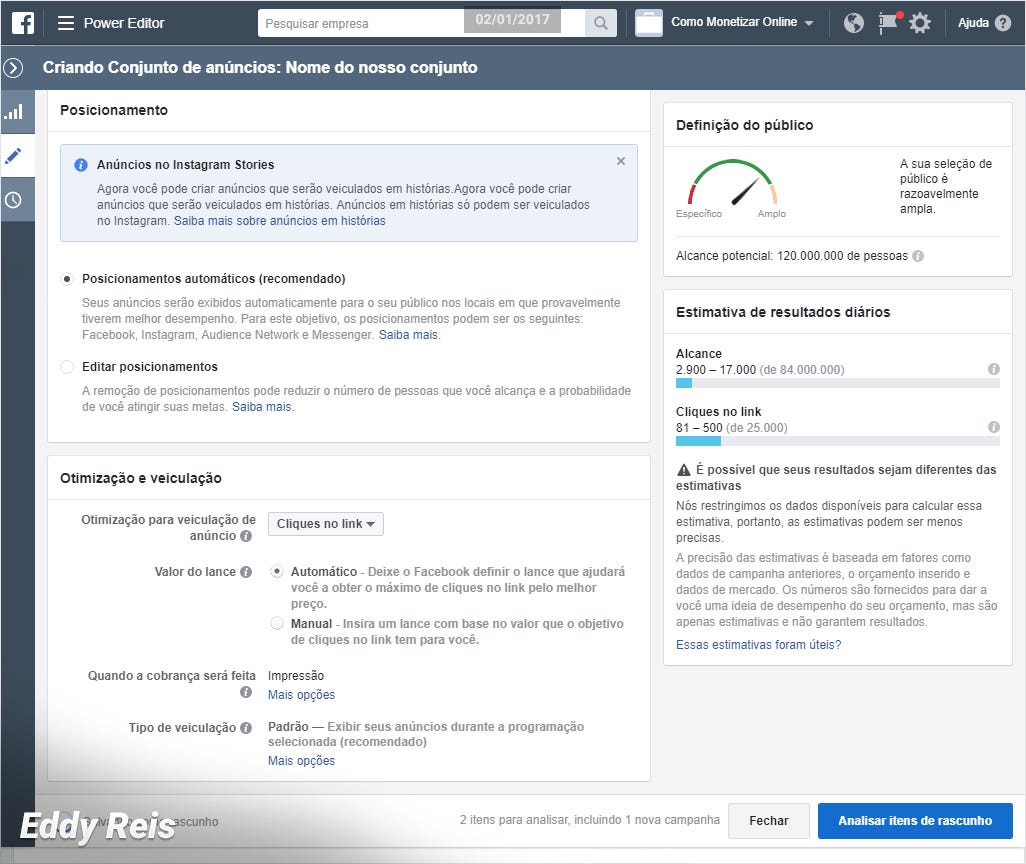Open the globe notifications icon
The image size is (1026, 864).
[x=853, y=23]
